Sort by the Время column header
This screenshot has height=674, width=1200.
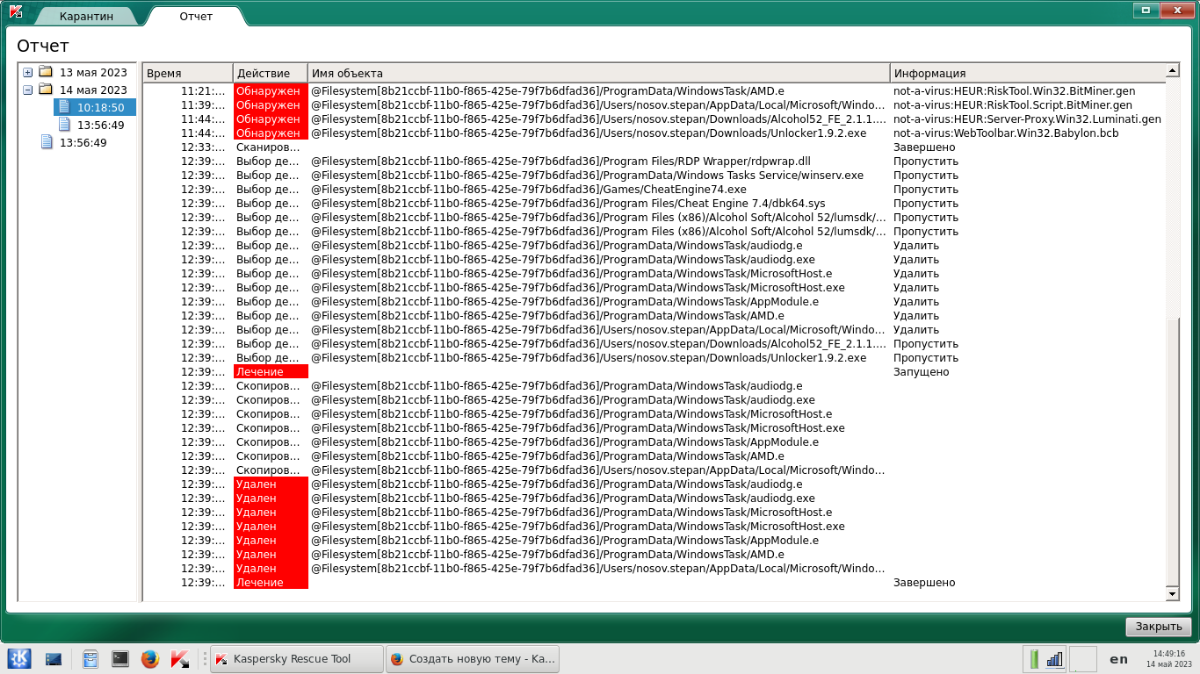pos(188,73)
